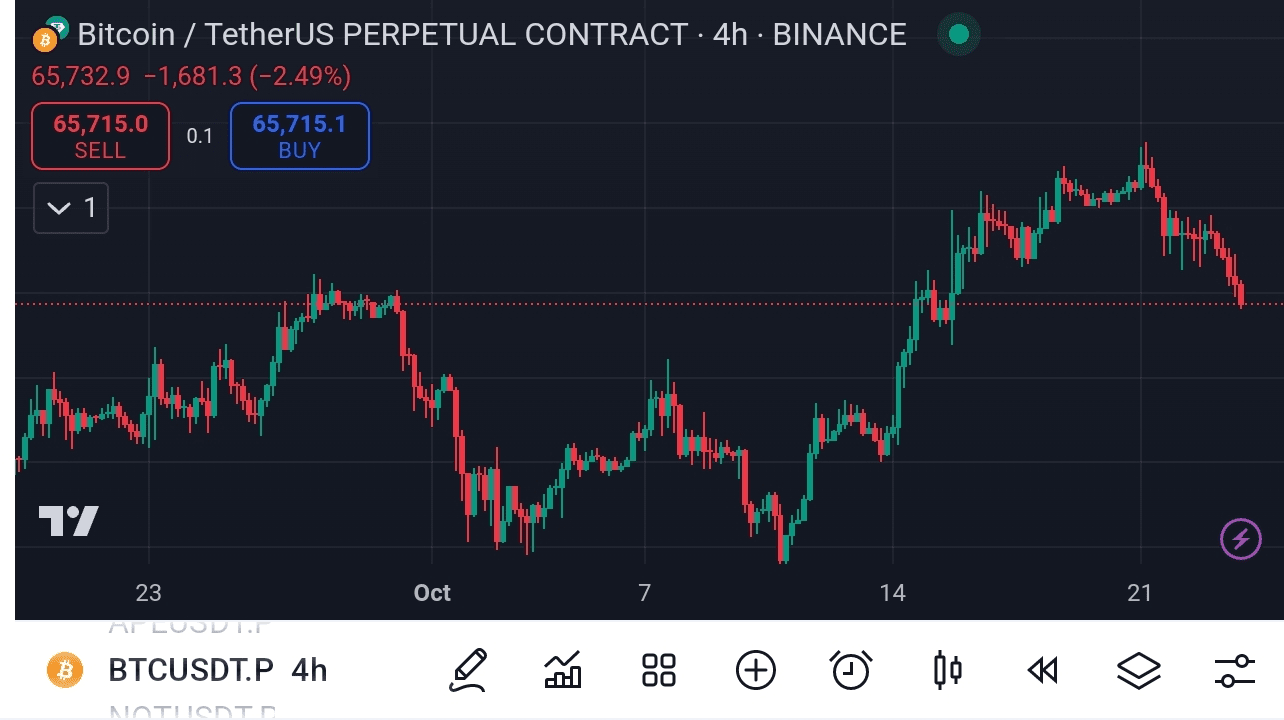This screenshot has height=720, width=1284.
Task: Open the chart layouts grid
Action: (x=658, y=670)
